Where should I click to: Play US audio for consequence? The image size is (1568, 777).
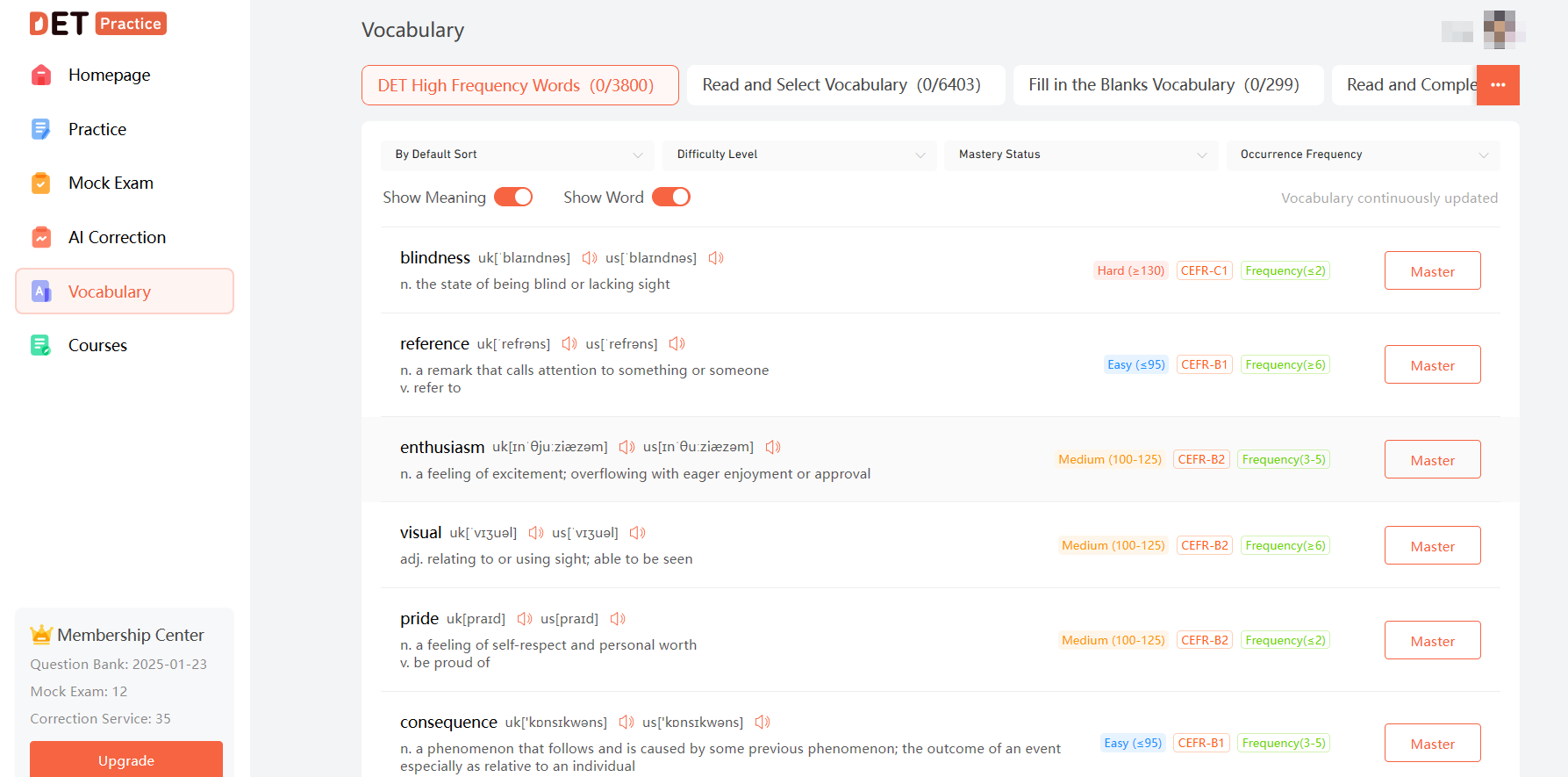tap(763, 723)
